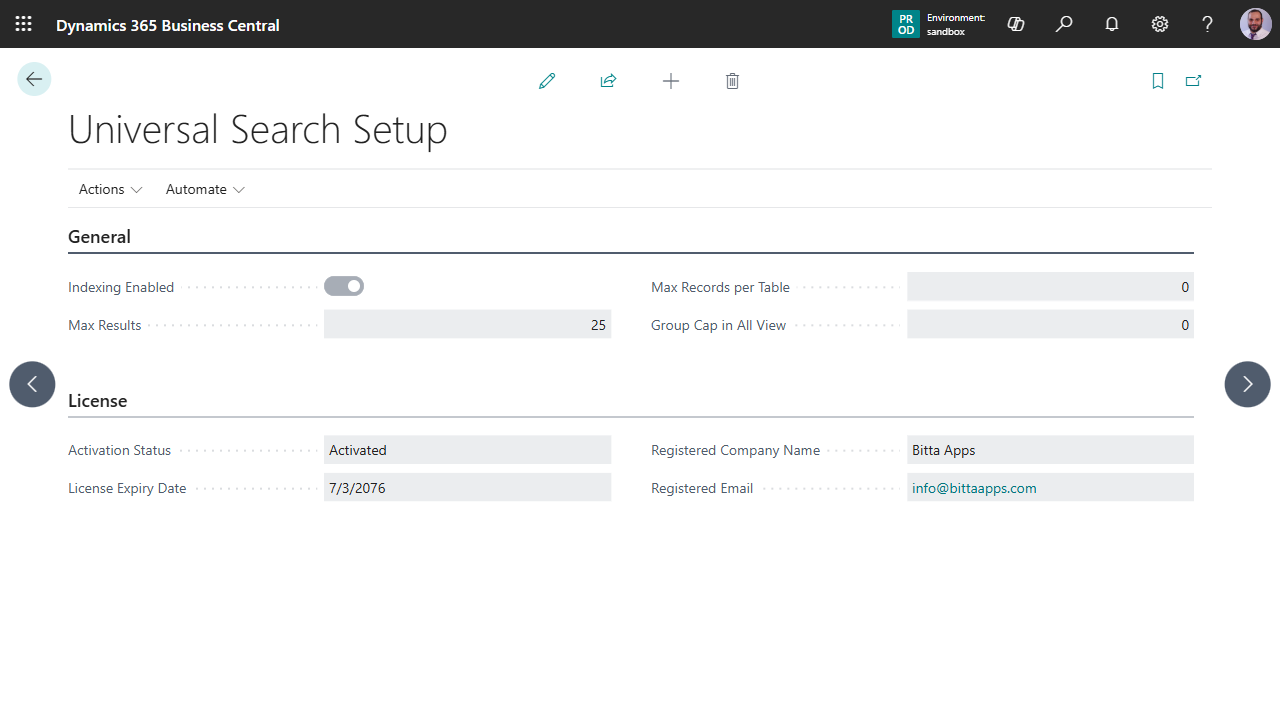Click the PROD environment badge
The width and height of the screenshot is (1280, 720).
pos(905,24)
